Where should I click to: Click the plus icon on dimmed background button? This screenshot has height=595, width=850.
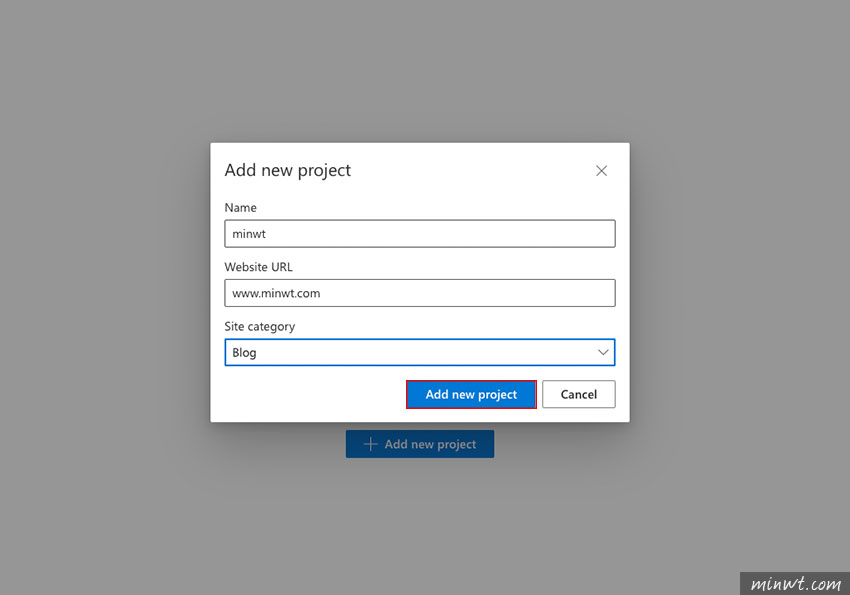tap(370, 444)
